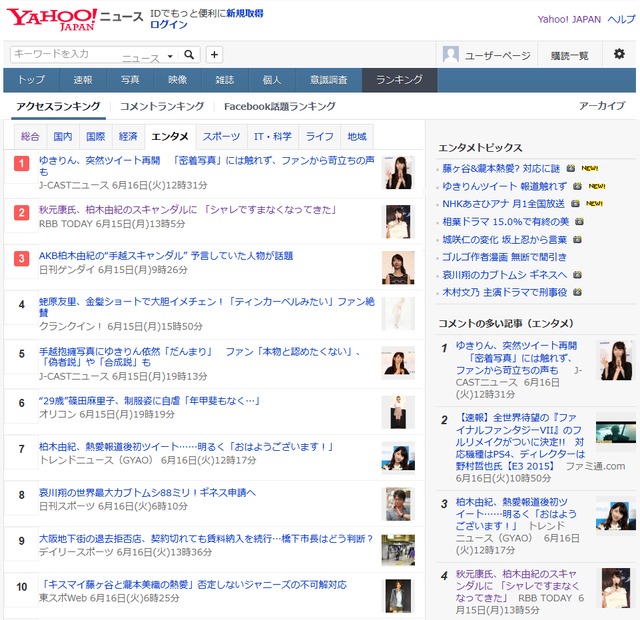Click thumbnail of rank 7 柏木由紀 初ツイート article
Image resolution: width=640 pixels, height=620 pixels.
[x=398, y=458]
